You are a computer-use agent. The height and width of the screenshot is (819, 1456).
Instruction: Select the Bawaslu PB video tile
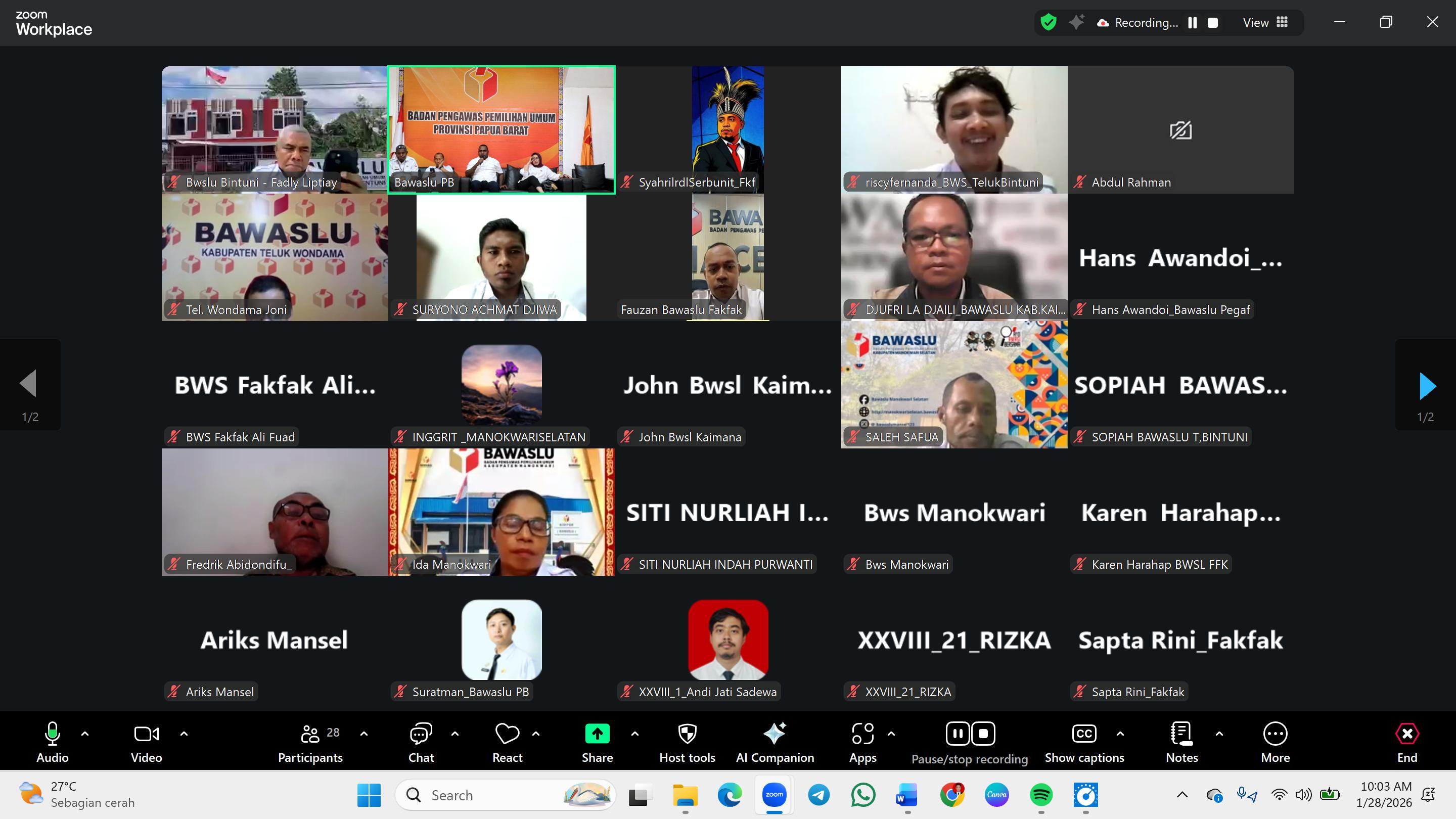coord(502,129)
